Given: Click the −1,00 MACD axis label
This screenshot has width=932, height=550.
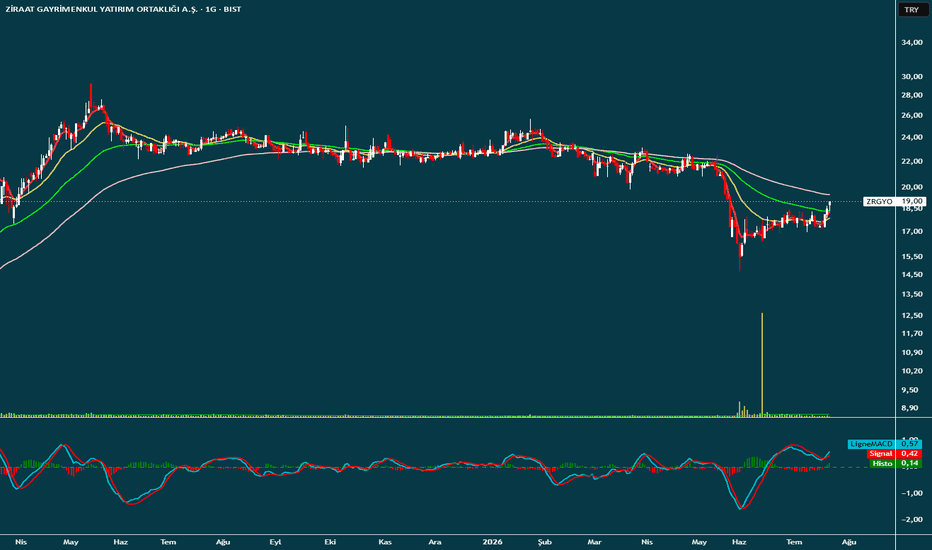Looking at the screenshot, I should coord(911,493).
